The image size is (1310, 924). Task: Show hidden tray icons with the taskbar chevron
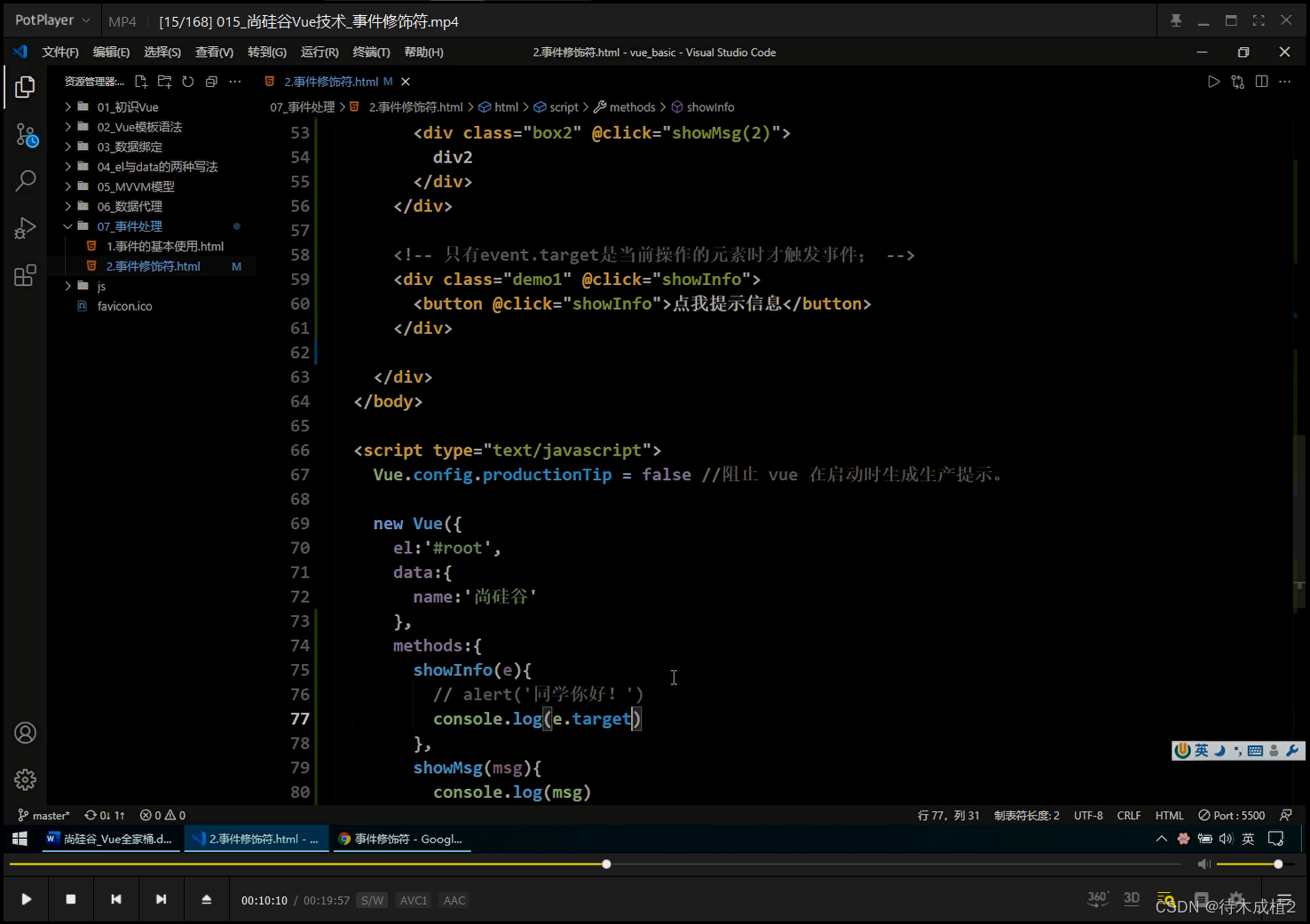click(x=1161, y=839)
